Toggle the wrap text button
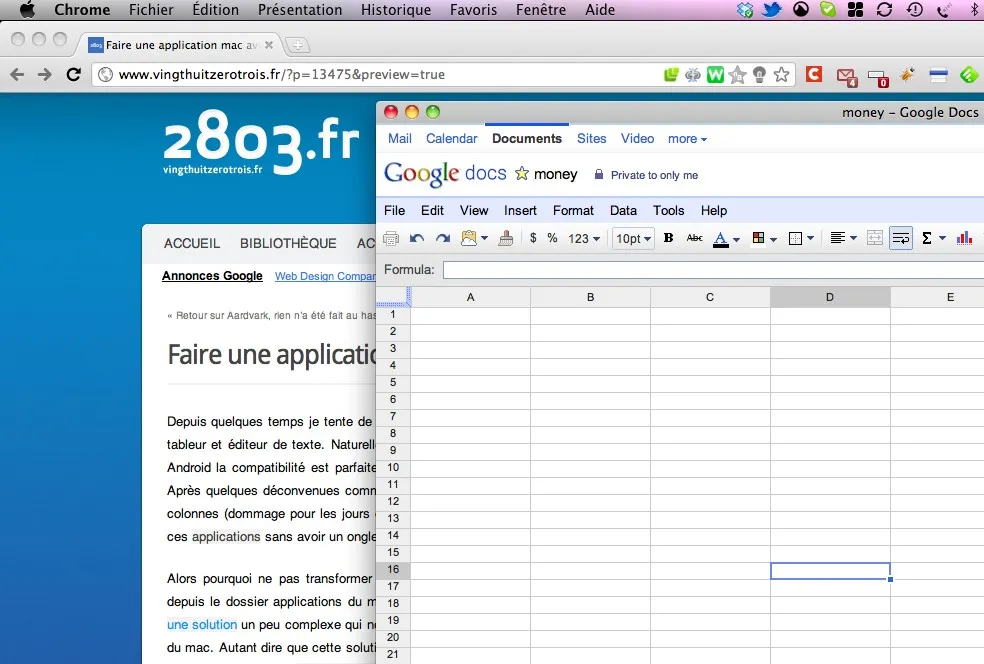Image resolution: width=984 pixels, height=664 pixels. pyautogui.click(x=901, y=238)
